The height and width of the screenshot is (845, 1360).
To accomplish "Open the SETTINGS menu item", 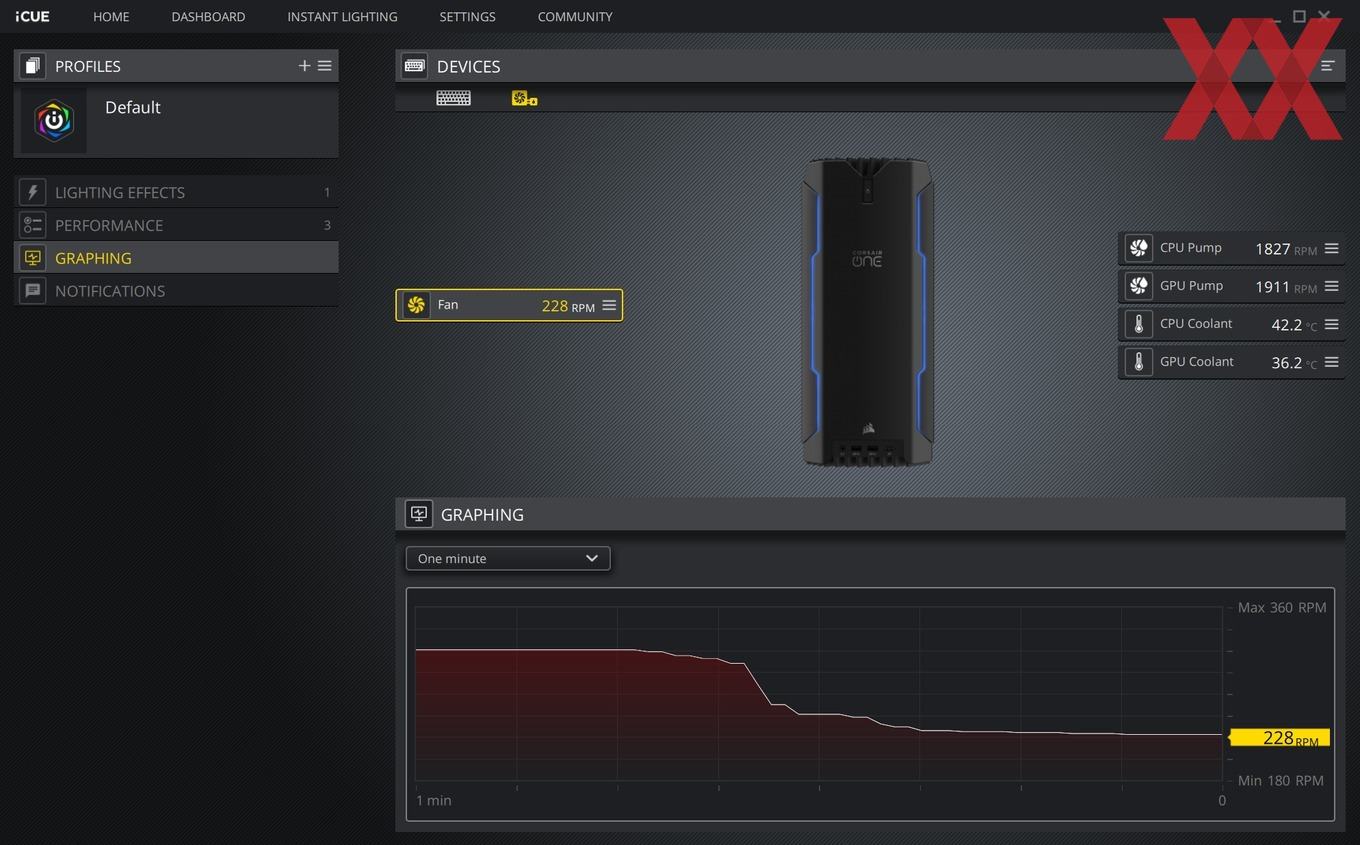I will tap(467, 17).
